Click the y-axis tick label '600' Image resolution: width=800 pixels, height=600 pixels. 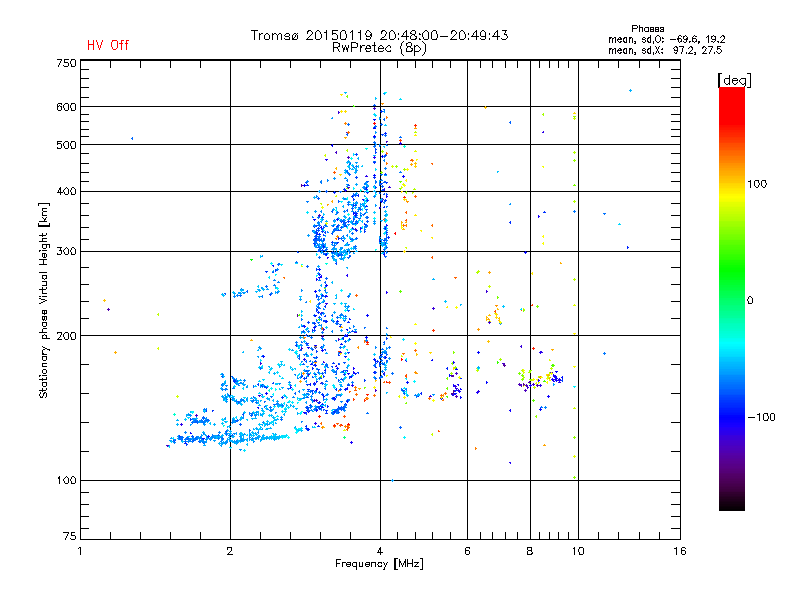66,107
